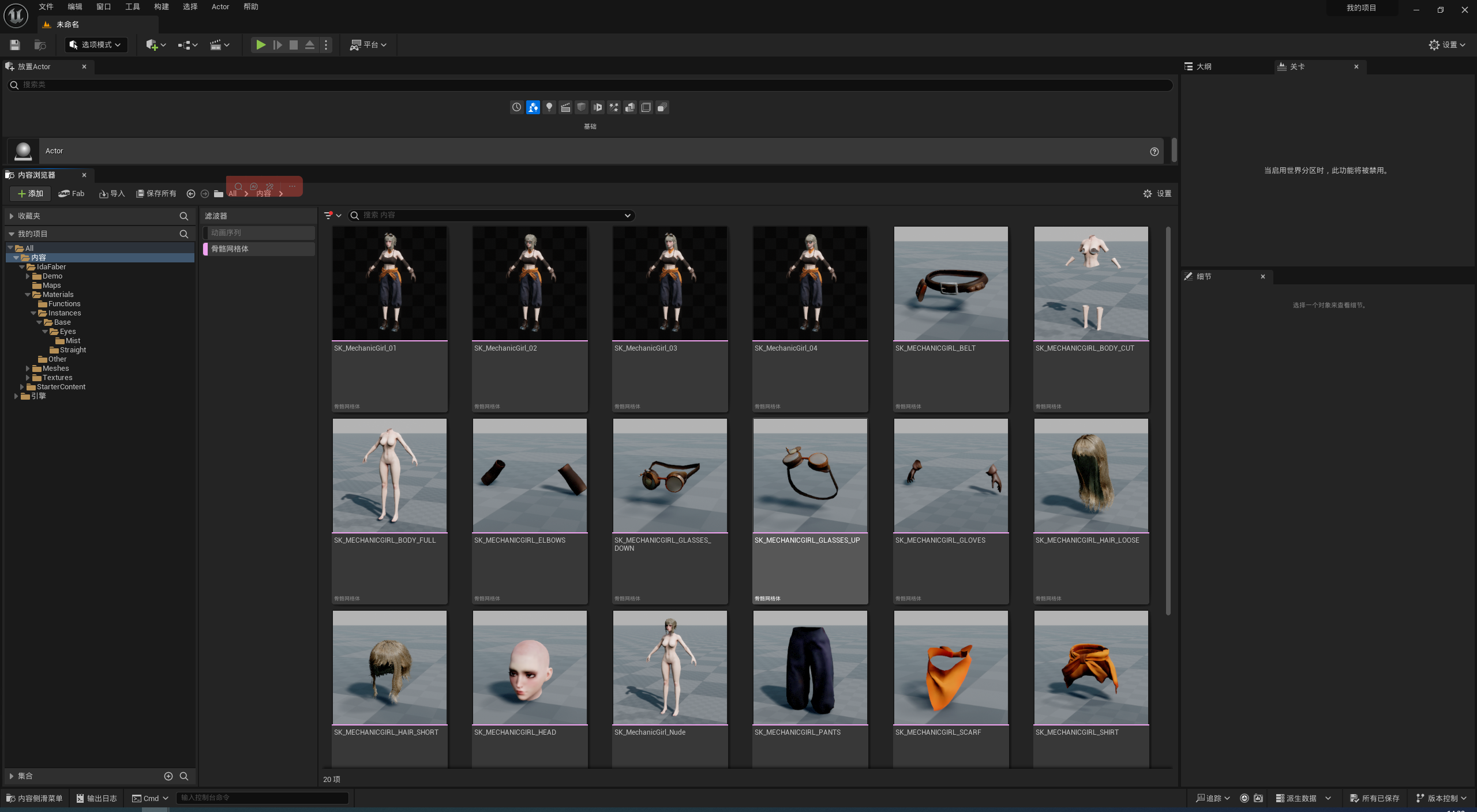Select the Cinematic category clapperboard icon
The image size is (1477, 812).
(x=565, y=107)
